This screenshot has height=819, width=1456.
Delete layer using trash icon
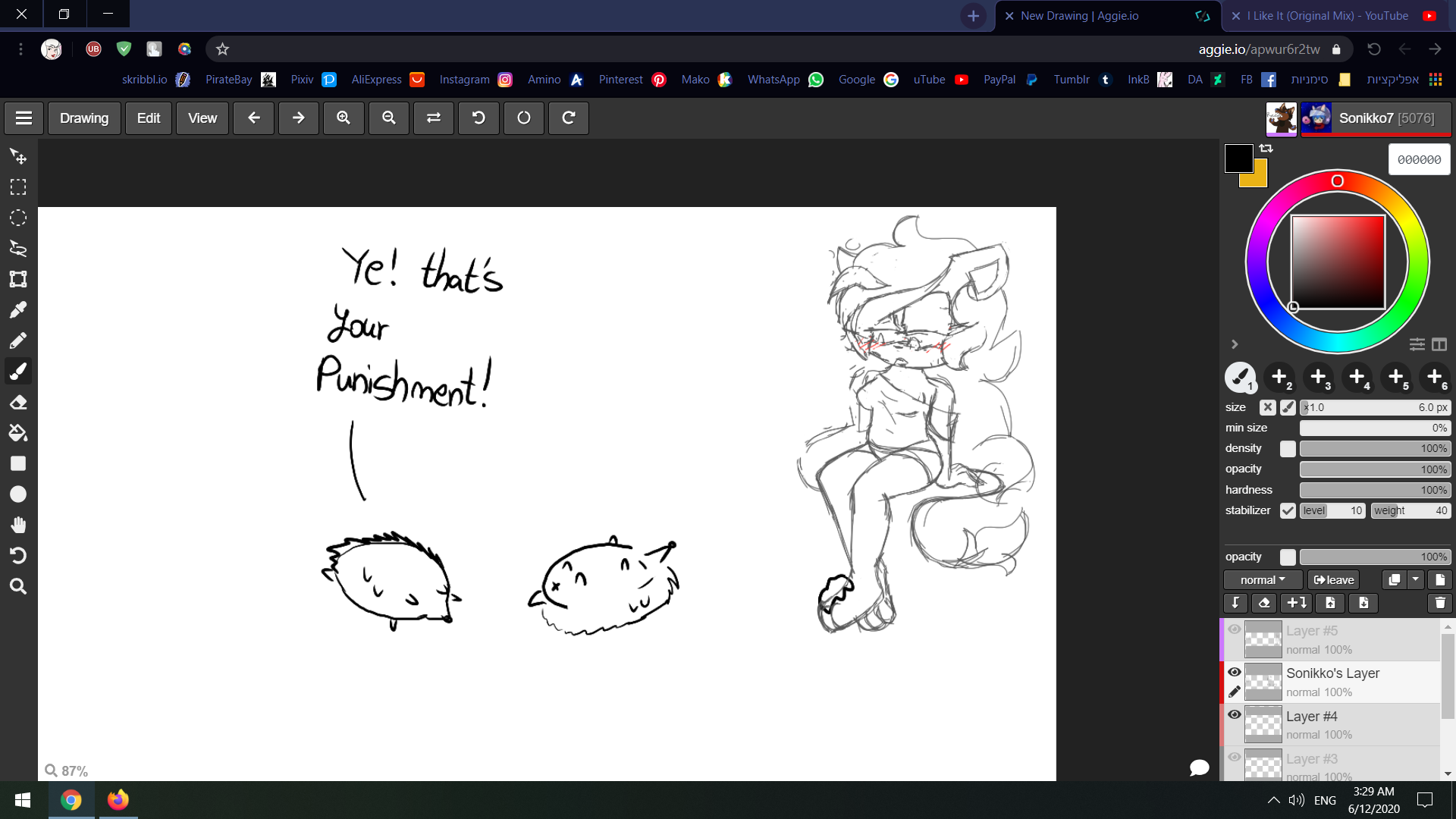coord(1439,603)
